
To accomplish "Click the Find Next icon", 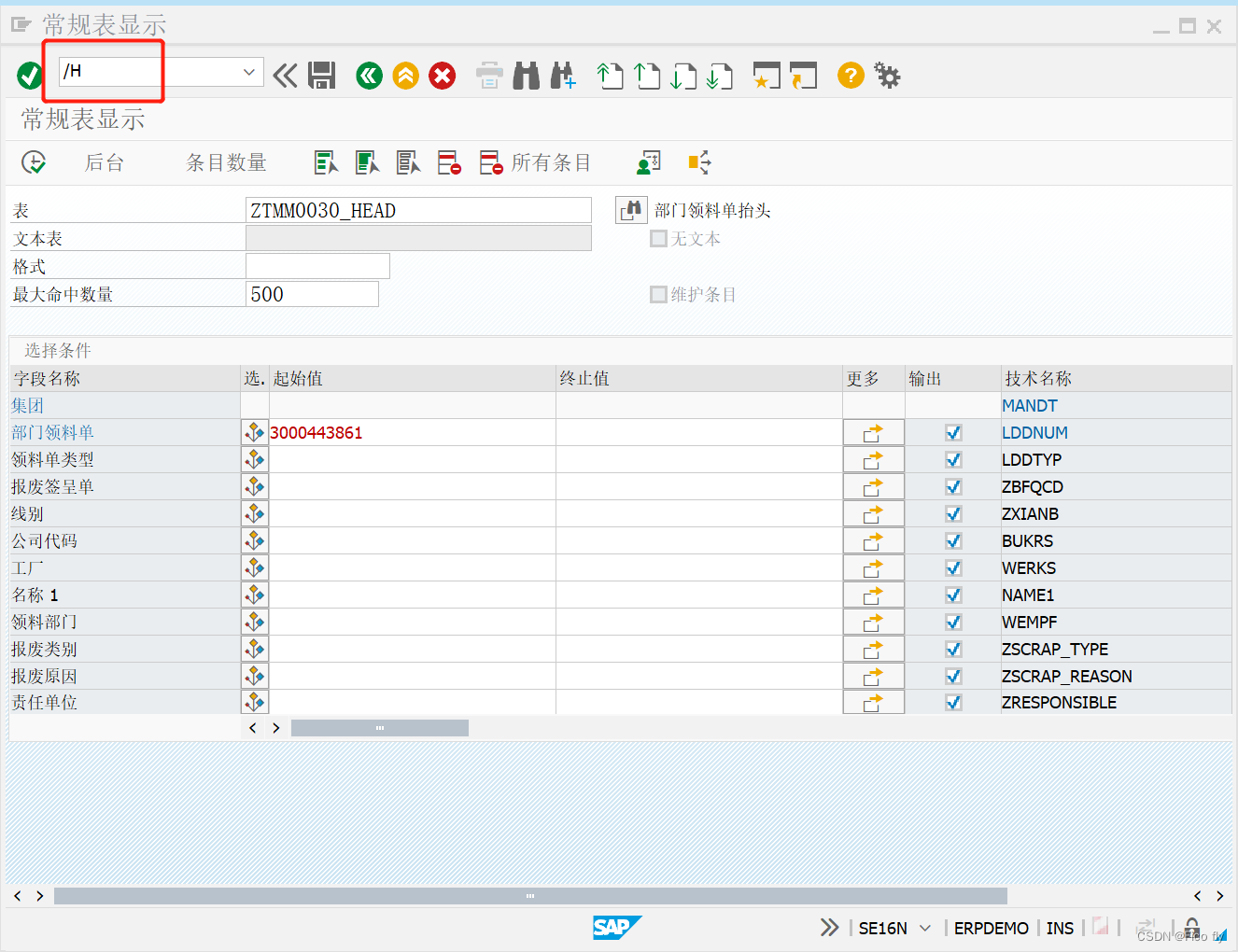I will pos(563,76).
